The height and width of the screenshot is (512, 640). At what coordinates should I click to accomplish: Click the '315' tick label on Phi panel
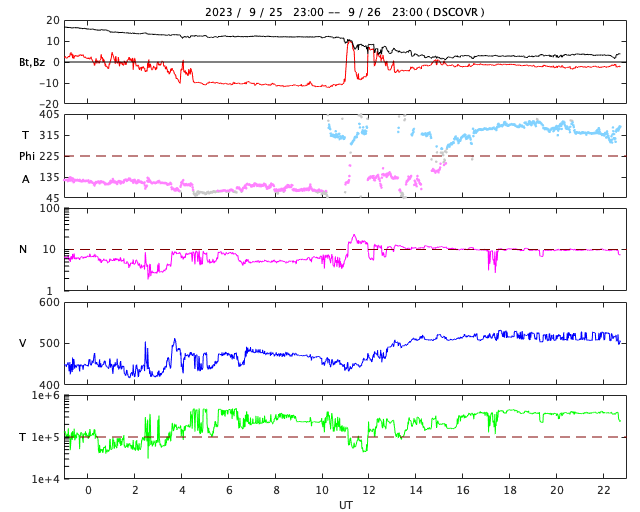(x=49, y=135)
